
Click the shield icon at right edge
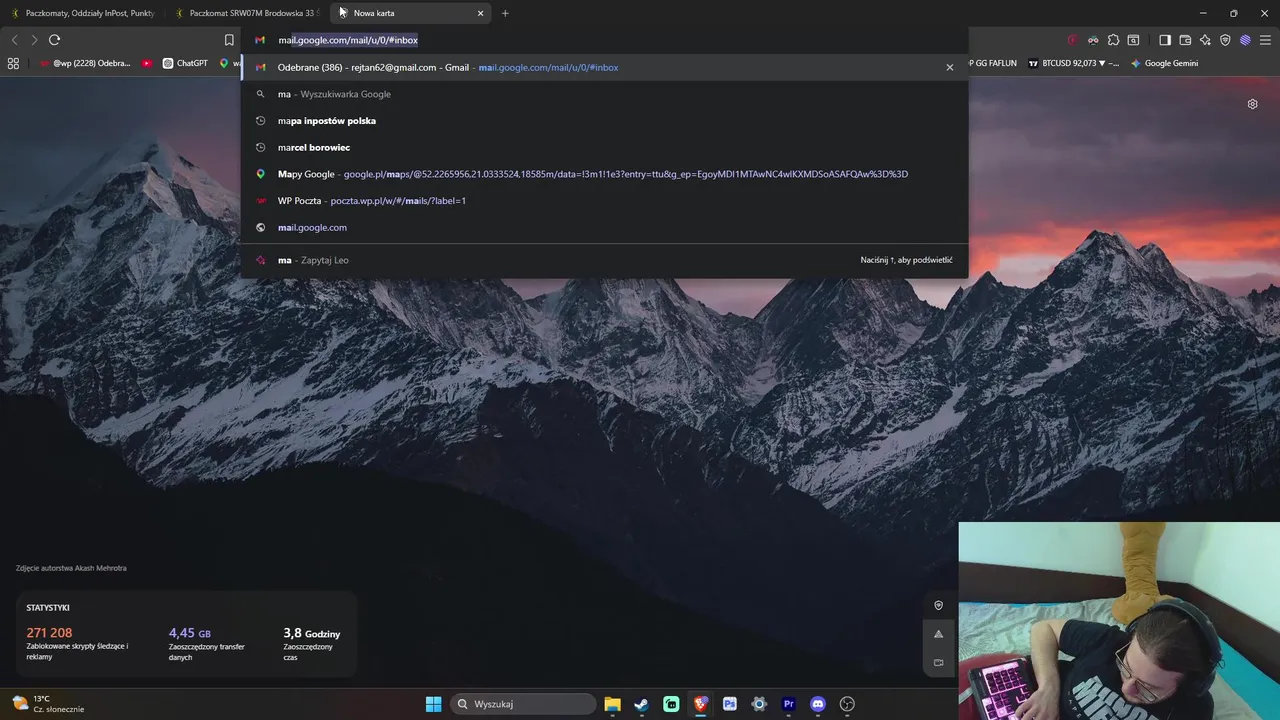click(x=938, y=605)
